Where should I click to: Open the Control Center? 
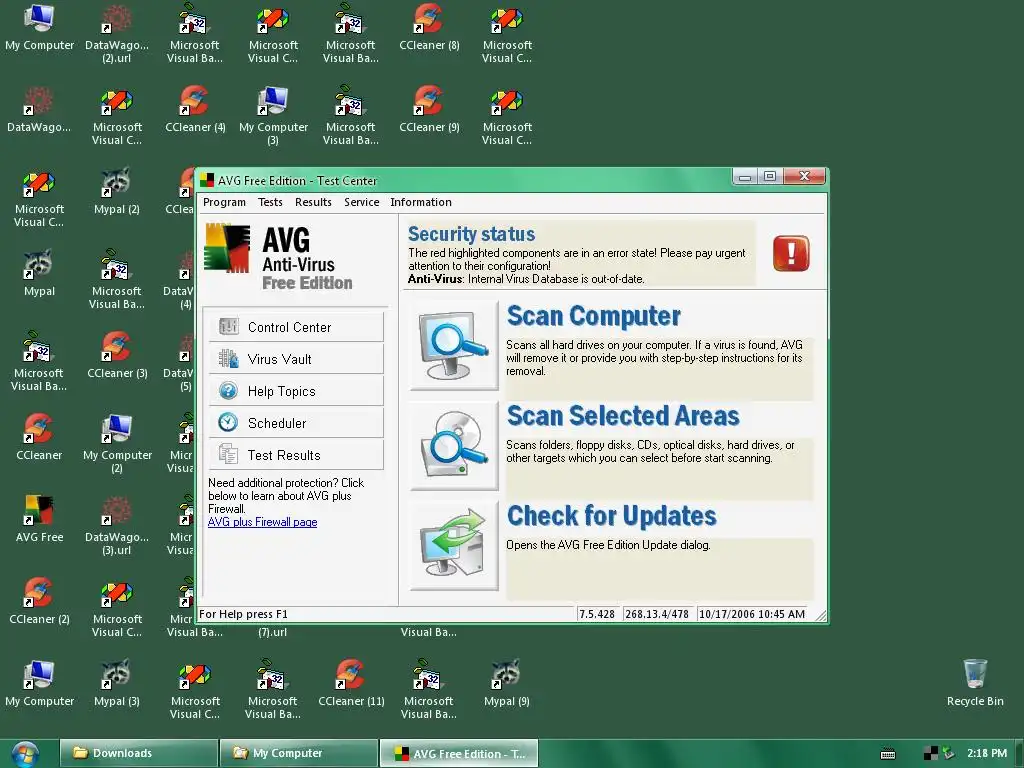[296, 327]
